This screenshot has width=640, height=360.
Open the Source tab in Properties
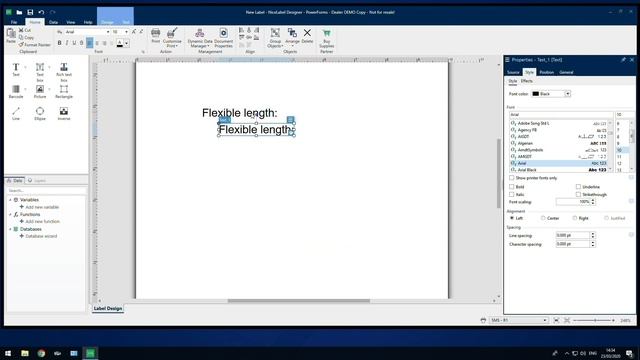[x=513, y=72]
